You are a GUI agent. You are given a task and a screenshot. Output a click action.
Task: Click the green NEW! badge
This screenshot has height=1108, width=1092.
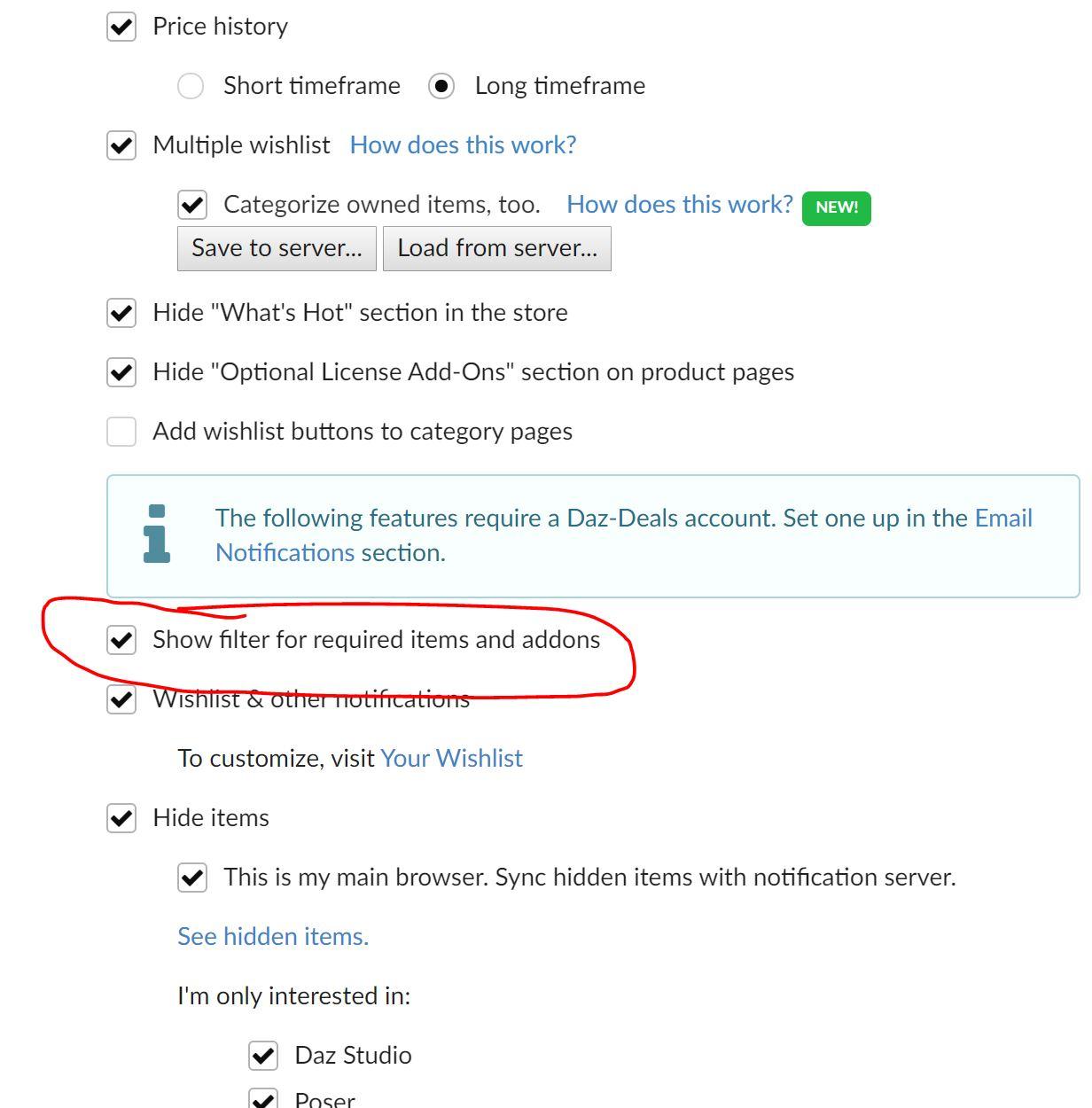point(836,207)
